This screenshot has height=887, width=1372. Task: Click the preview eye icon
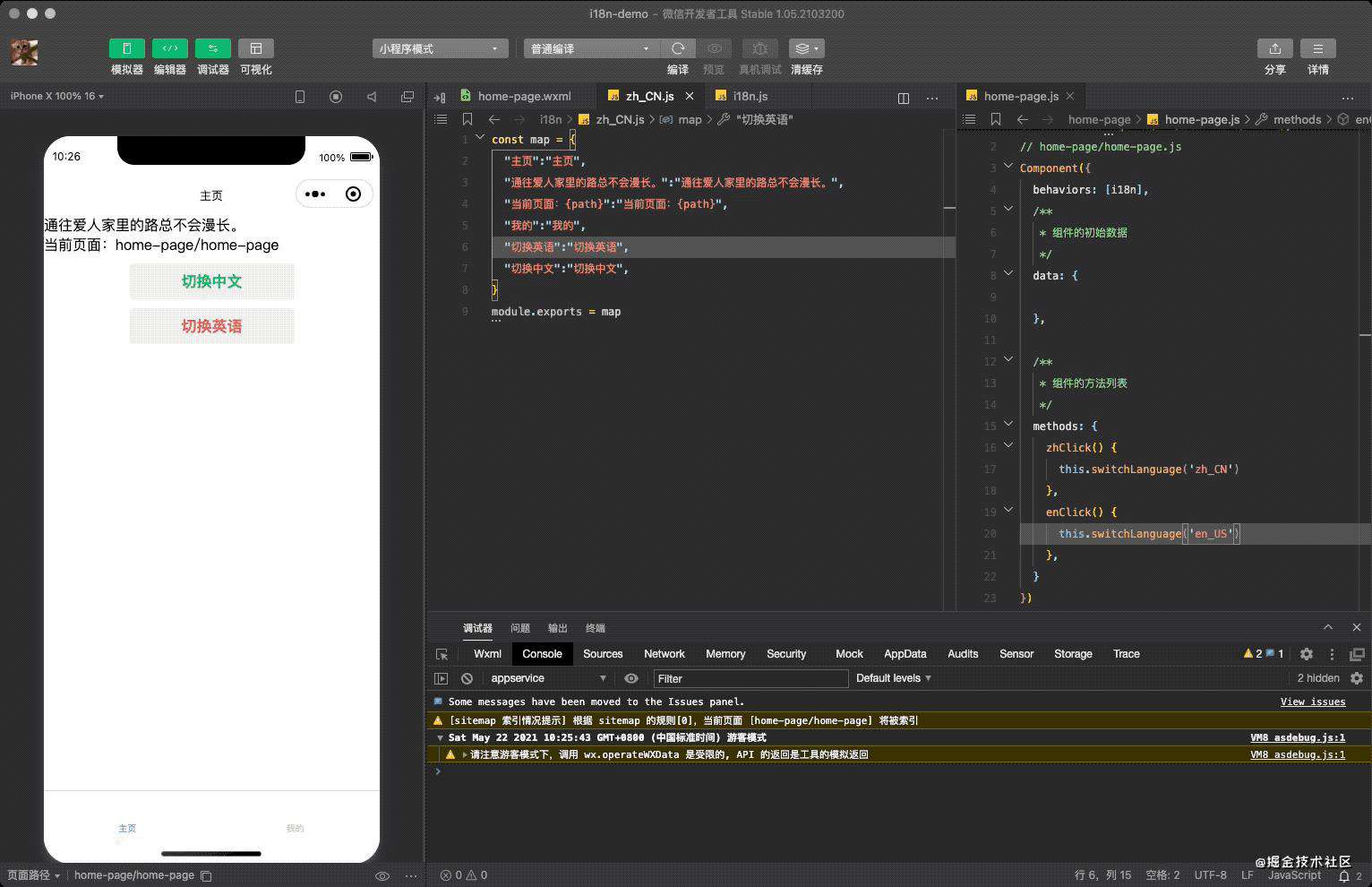[x=714, y=48]
